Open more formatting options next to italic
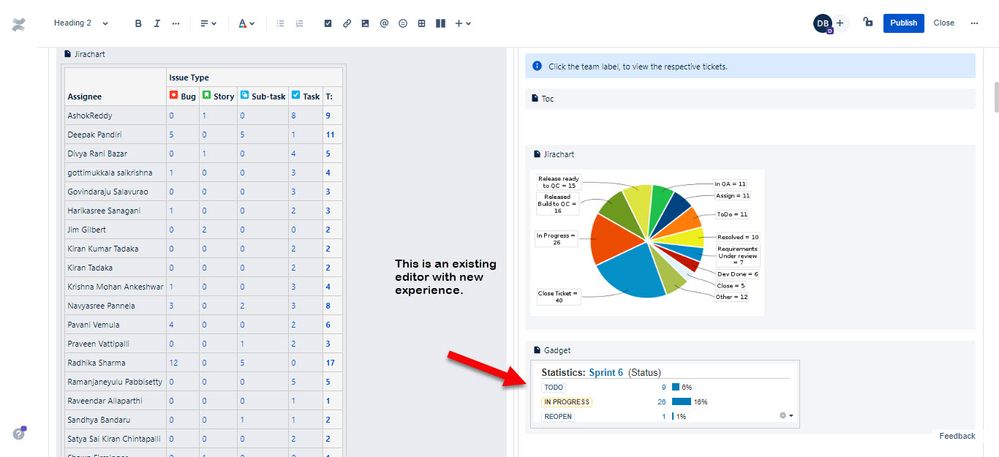999x457 pixels. 176,23
